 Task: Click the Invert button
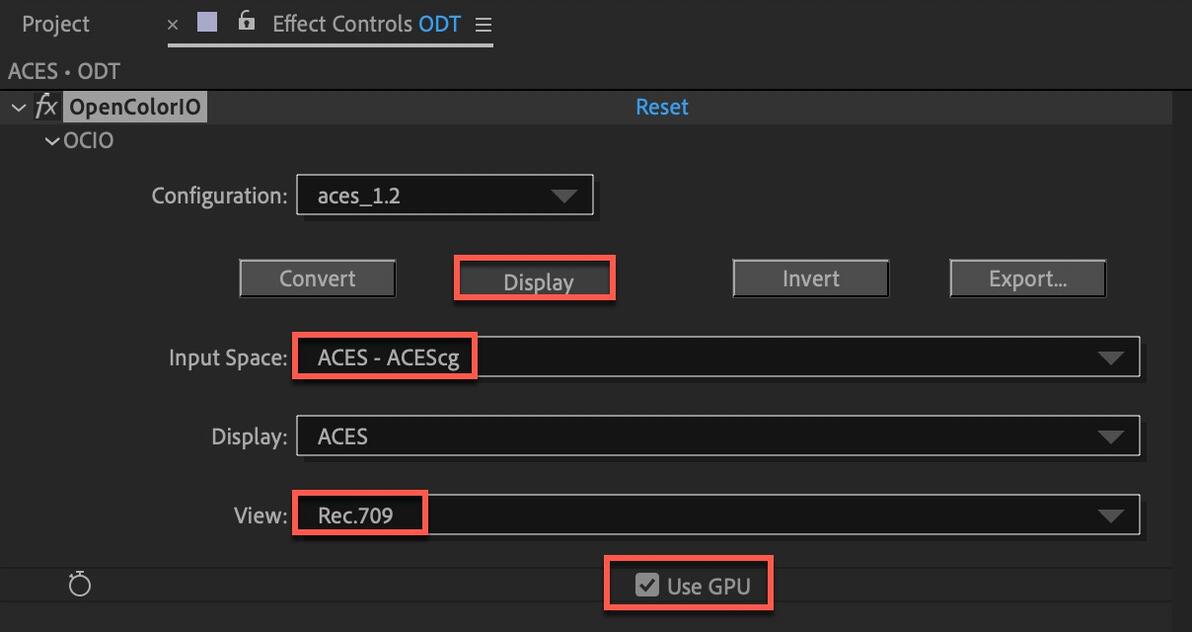coord(810,279)
